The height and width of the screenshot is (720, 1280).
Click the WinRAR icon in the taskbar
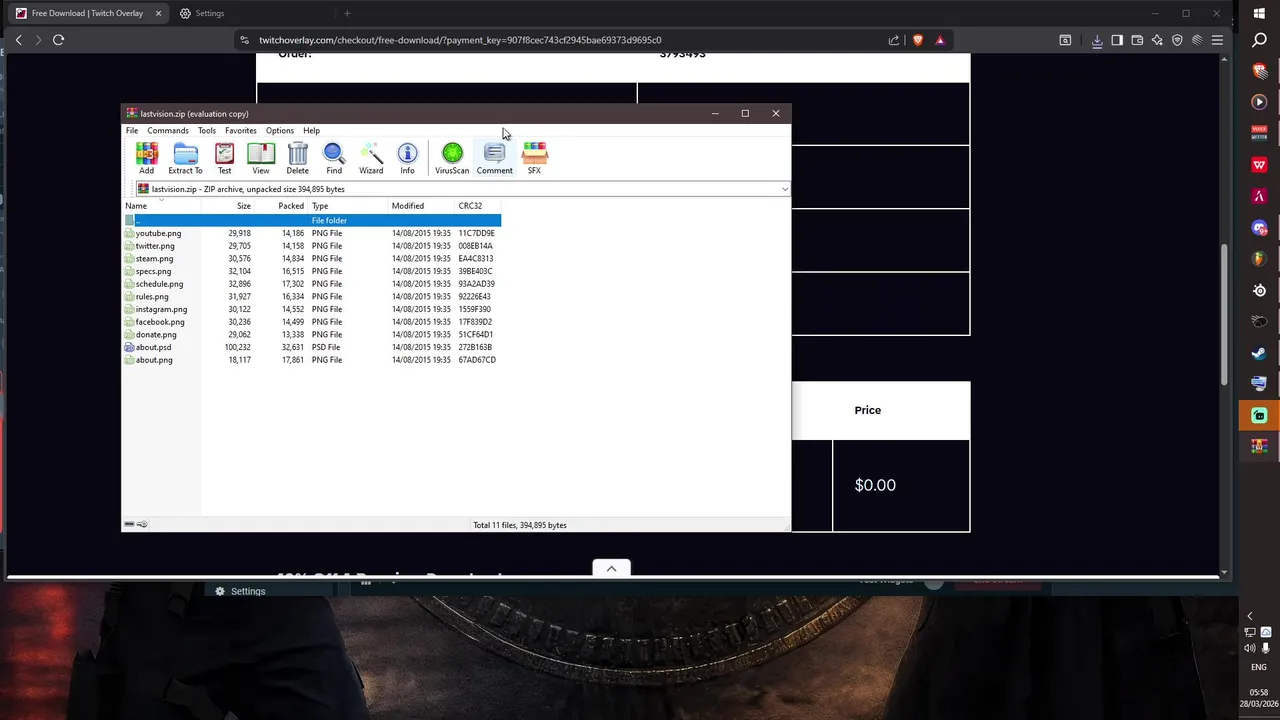point(1259,446)
